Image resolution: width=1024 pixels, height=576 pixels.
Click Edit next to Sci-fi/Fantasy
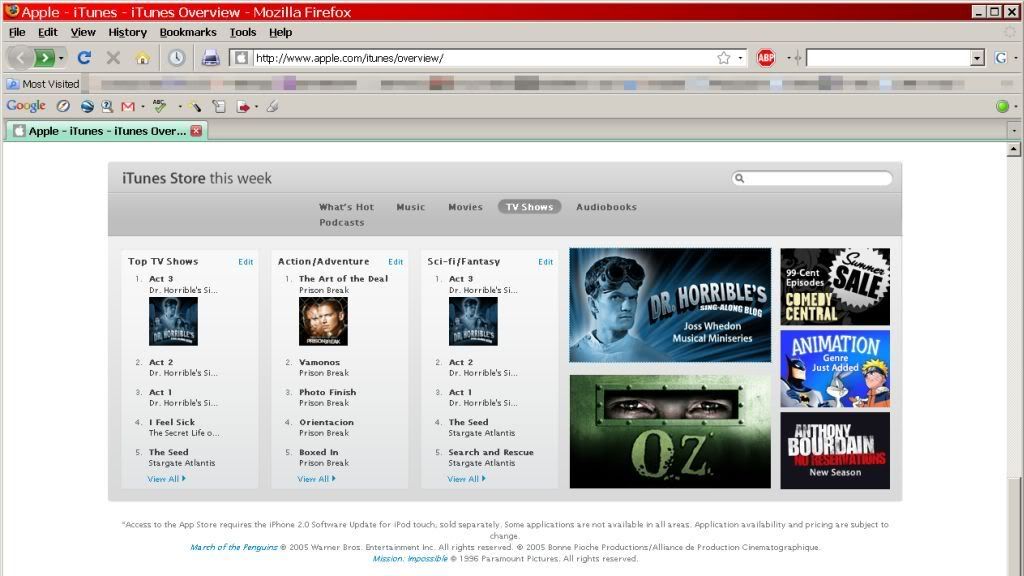click(545, 262)
